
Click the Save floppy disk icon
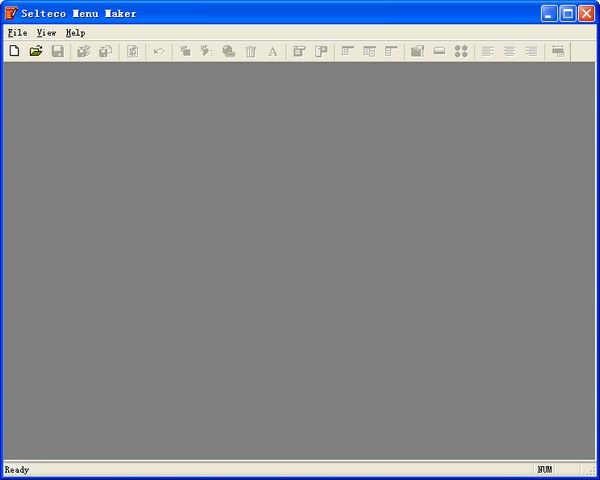click(x=58, y=51)
